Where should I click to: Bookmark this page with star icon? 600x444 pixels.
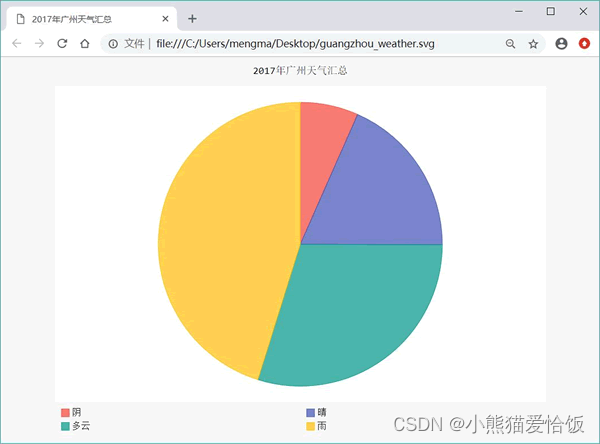(533, 44)
